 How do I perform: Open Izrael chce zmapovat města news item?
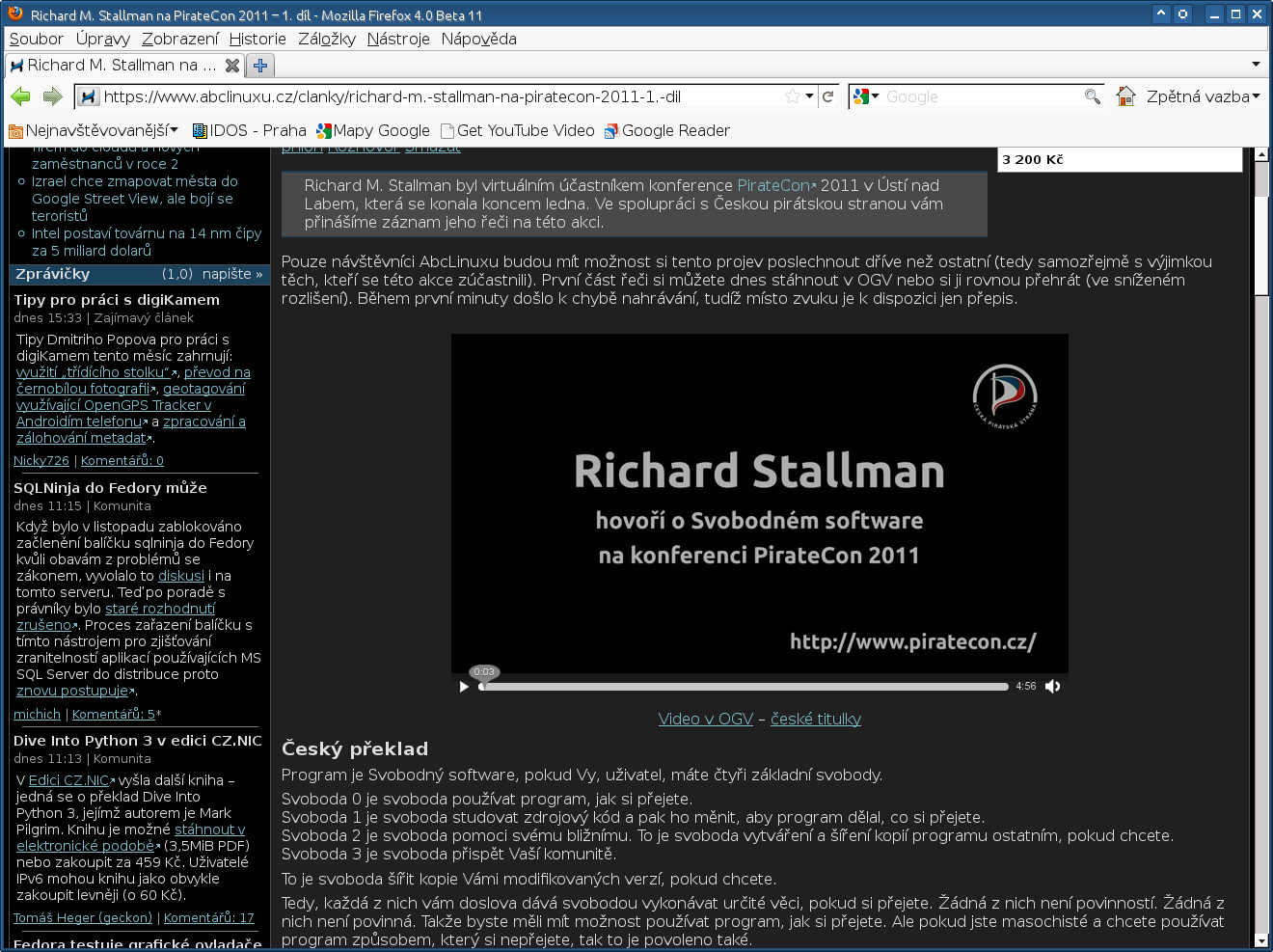(134, 199)
